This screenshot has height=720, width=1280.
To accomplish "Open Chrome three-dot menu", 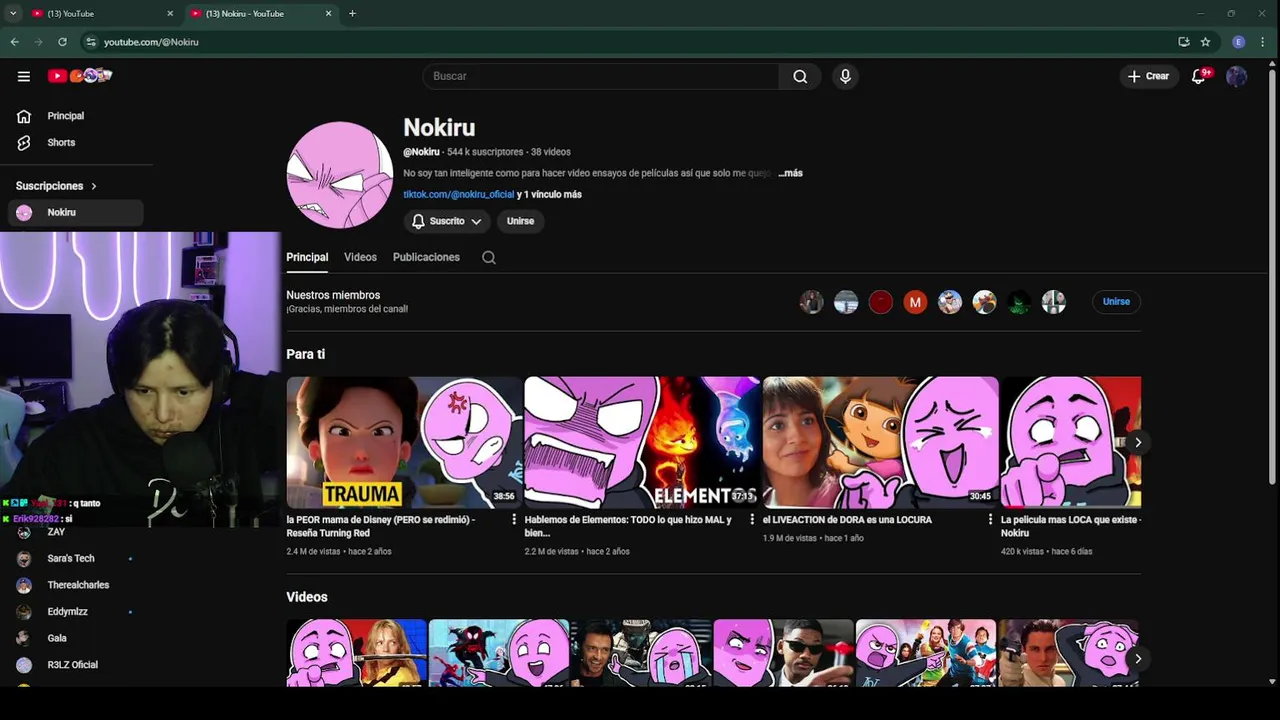I will [1264, 42].
